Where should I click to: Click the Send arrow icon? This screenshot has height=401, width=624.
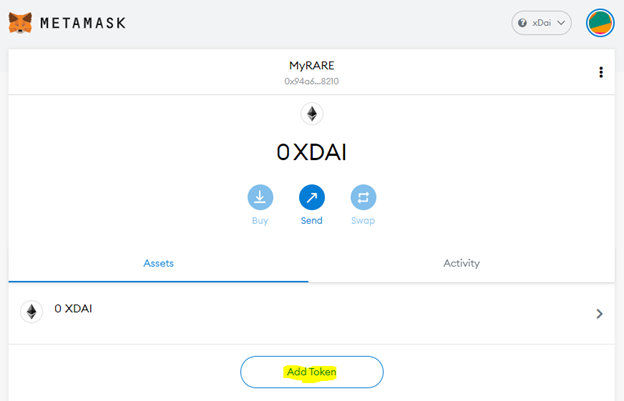[312, 197]
